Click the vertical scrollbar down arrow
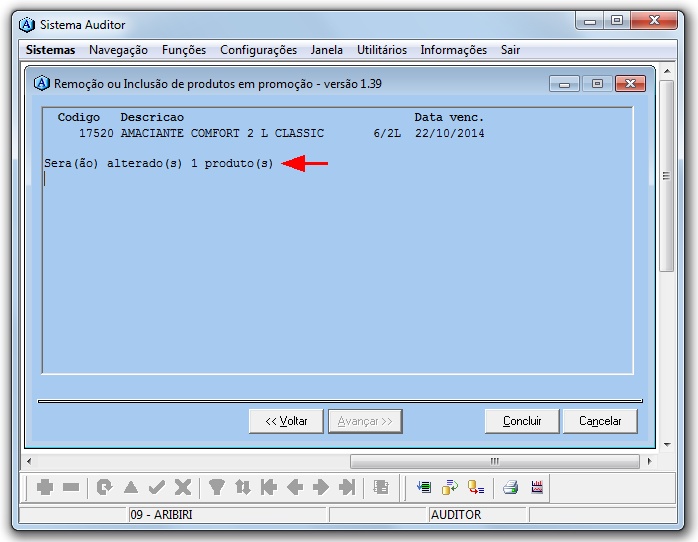This screenshot has height=542, width=698. click(667, 444)
